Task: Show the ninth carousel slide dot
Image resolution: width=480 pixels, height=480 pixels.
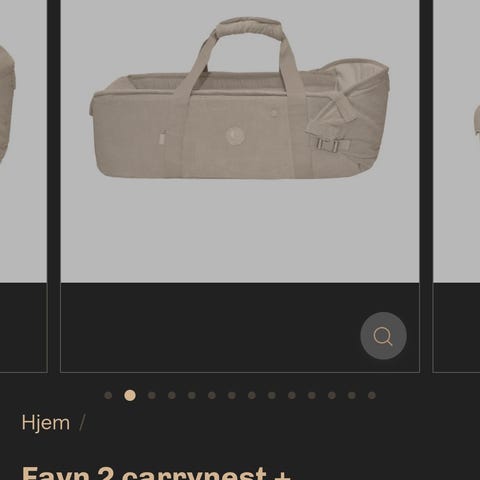Action: coord(272,395)
